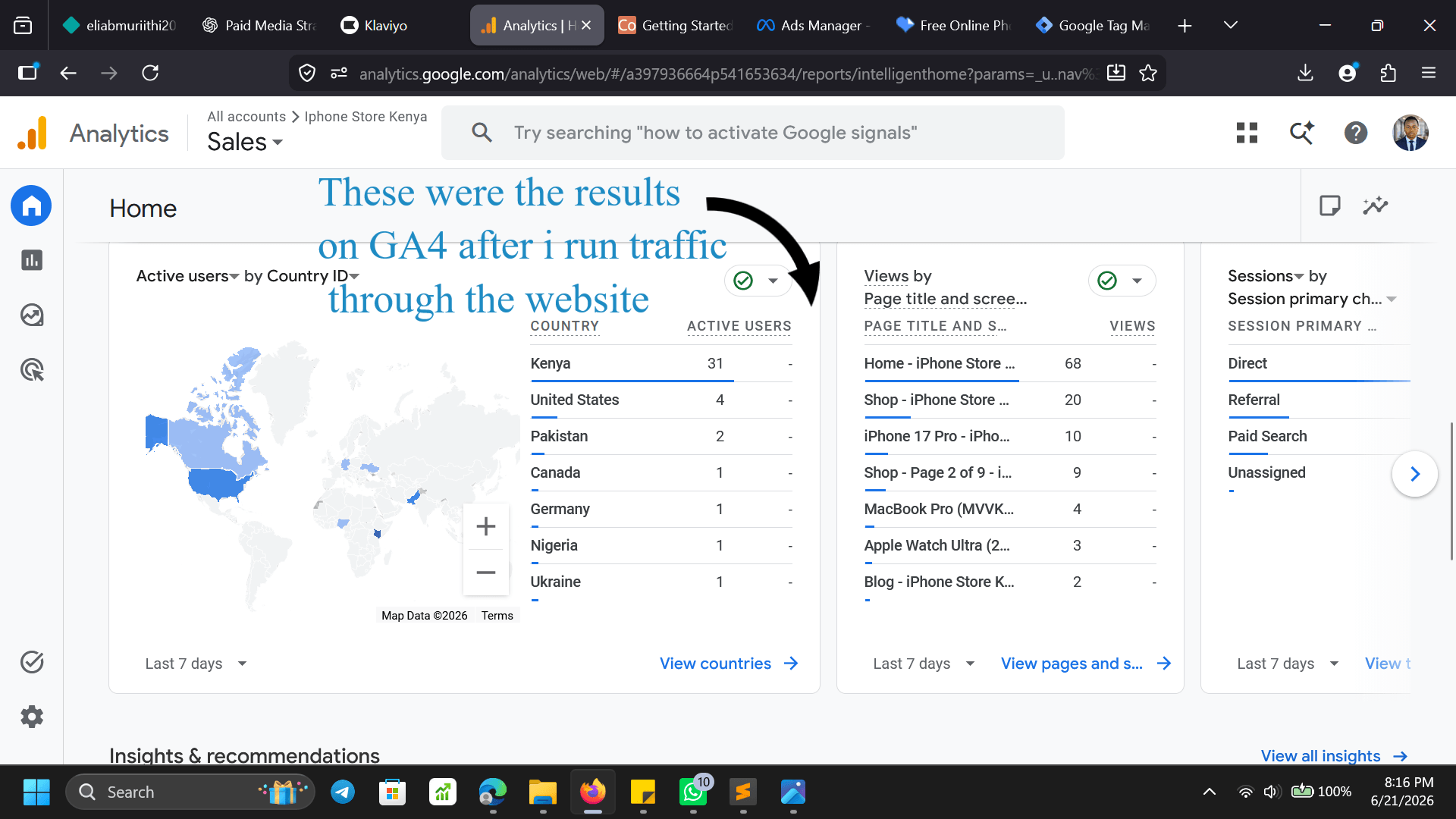
Task: Expand the Sessions metric dropdown
Action: [x=1266, y=276]
